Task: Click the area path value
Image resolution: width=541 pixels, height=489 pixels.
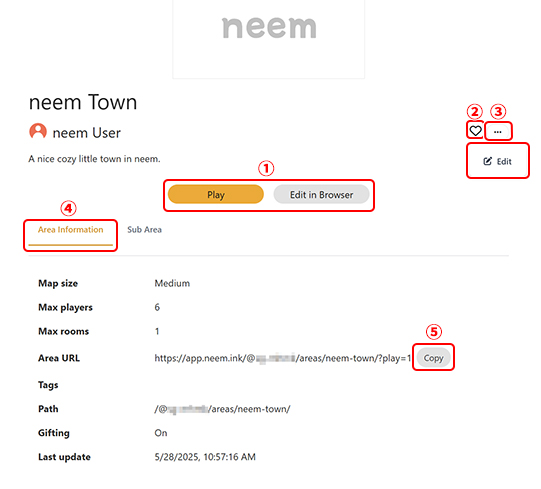Action: click(223, 409)
